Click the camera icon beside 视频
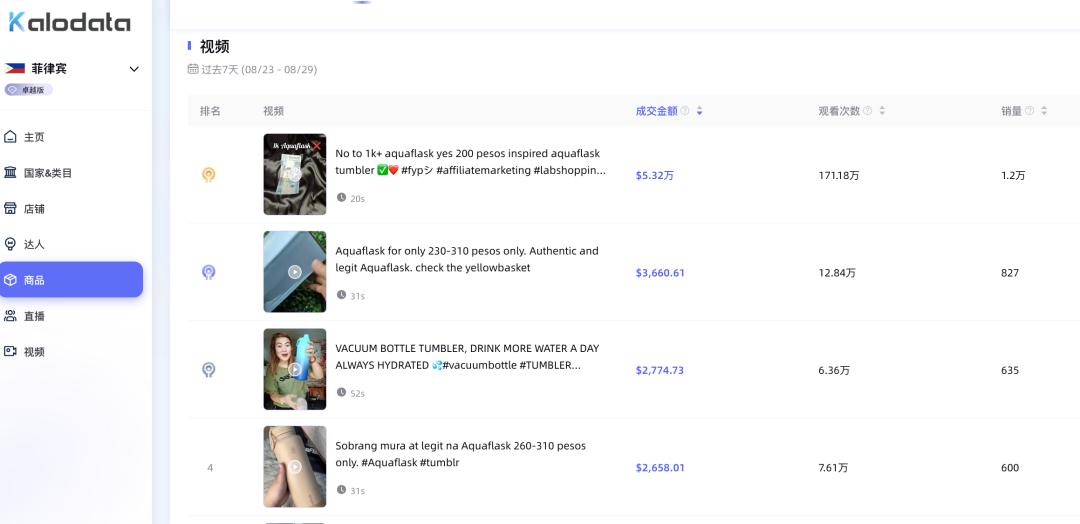1080x524 pixels. click(x=10, y=351)
